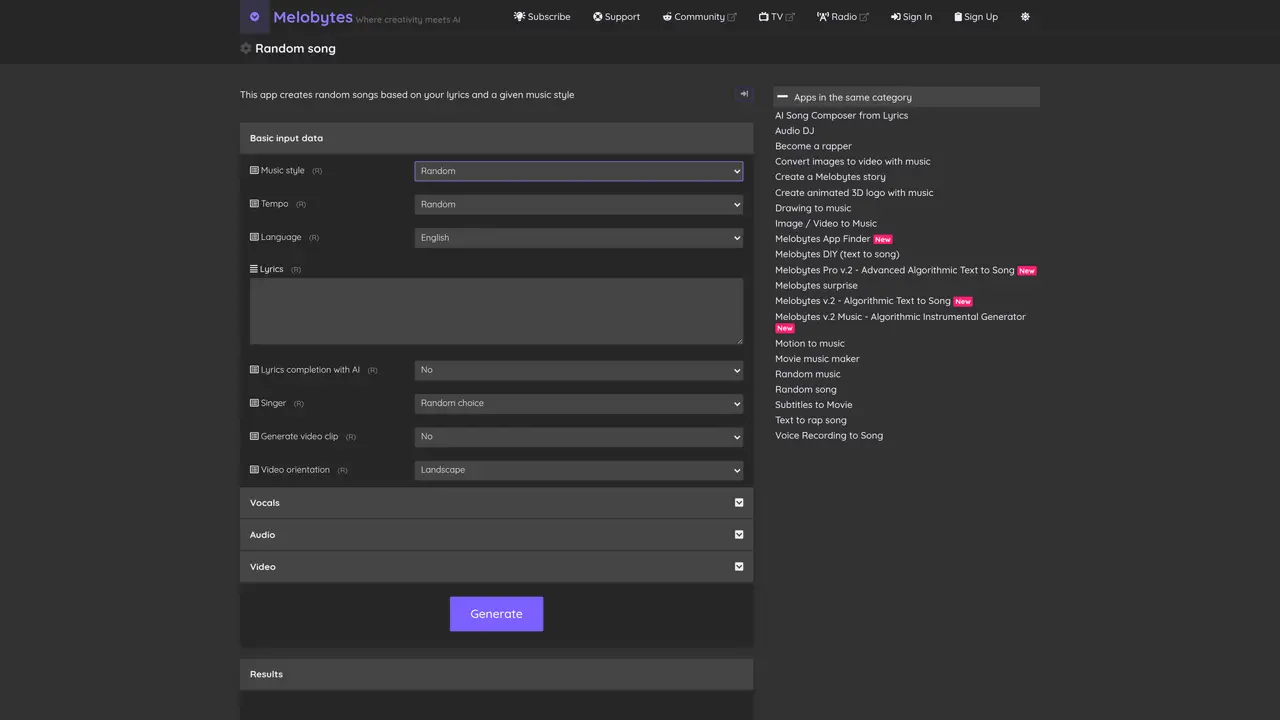Open the Tempo dropdown
Screen dimensions: 1280x720
[x=579, y=204]
